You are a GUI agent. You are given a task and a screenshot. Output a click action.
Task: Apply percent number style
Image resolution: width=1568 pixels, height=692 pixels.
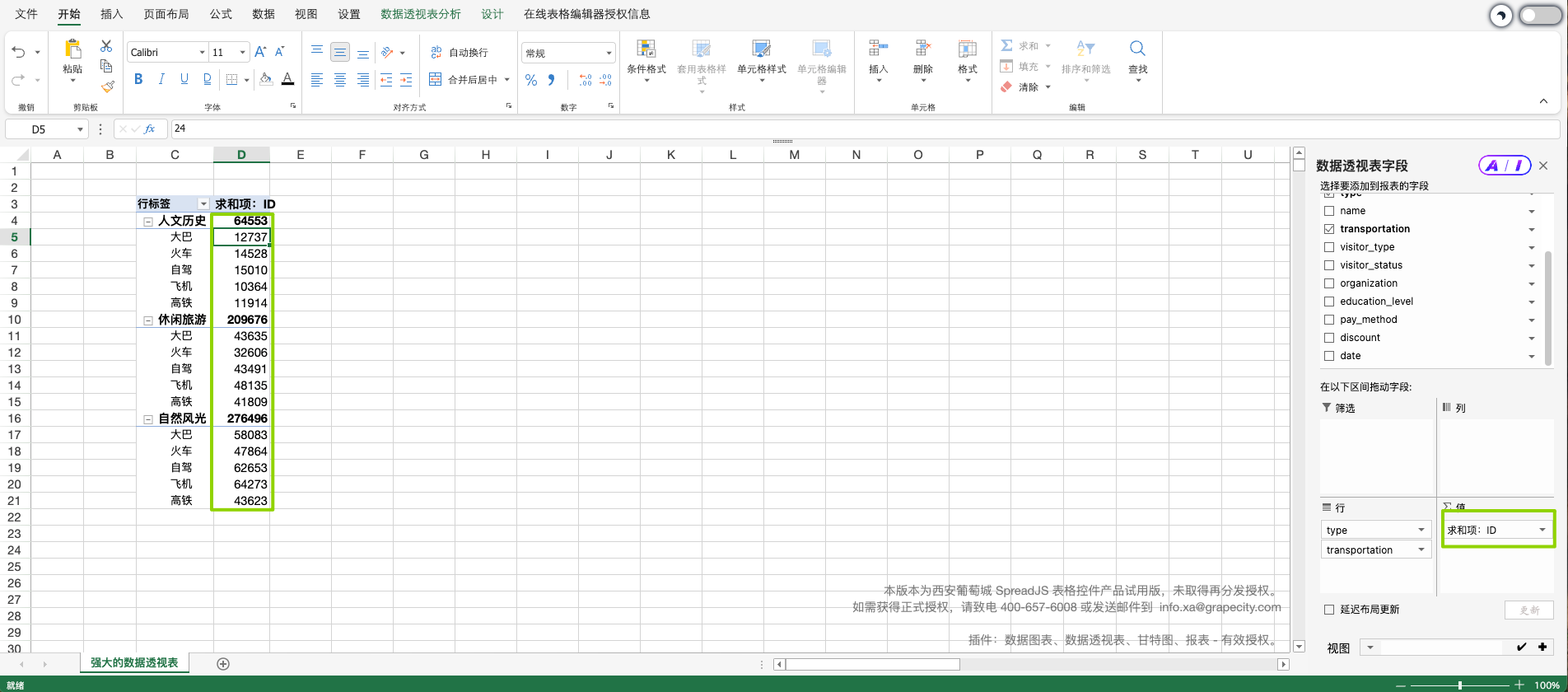point(531,80)
